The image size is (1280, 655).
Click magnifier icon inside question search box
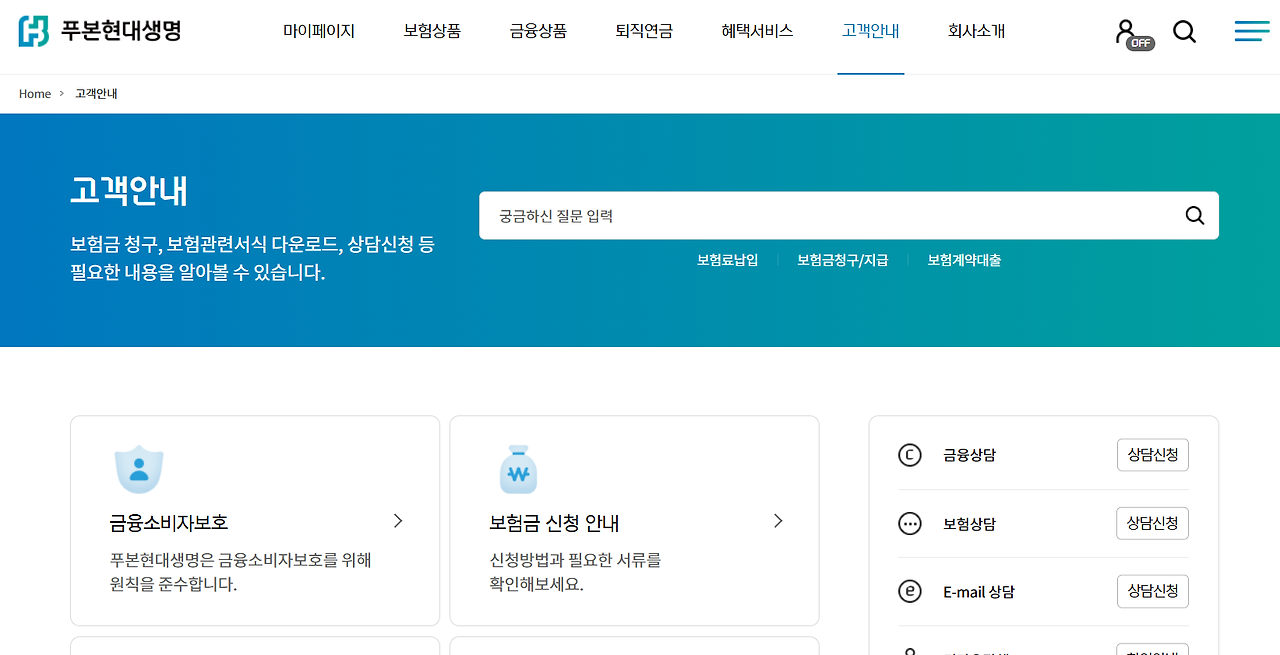point(1195,216)
